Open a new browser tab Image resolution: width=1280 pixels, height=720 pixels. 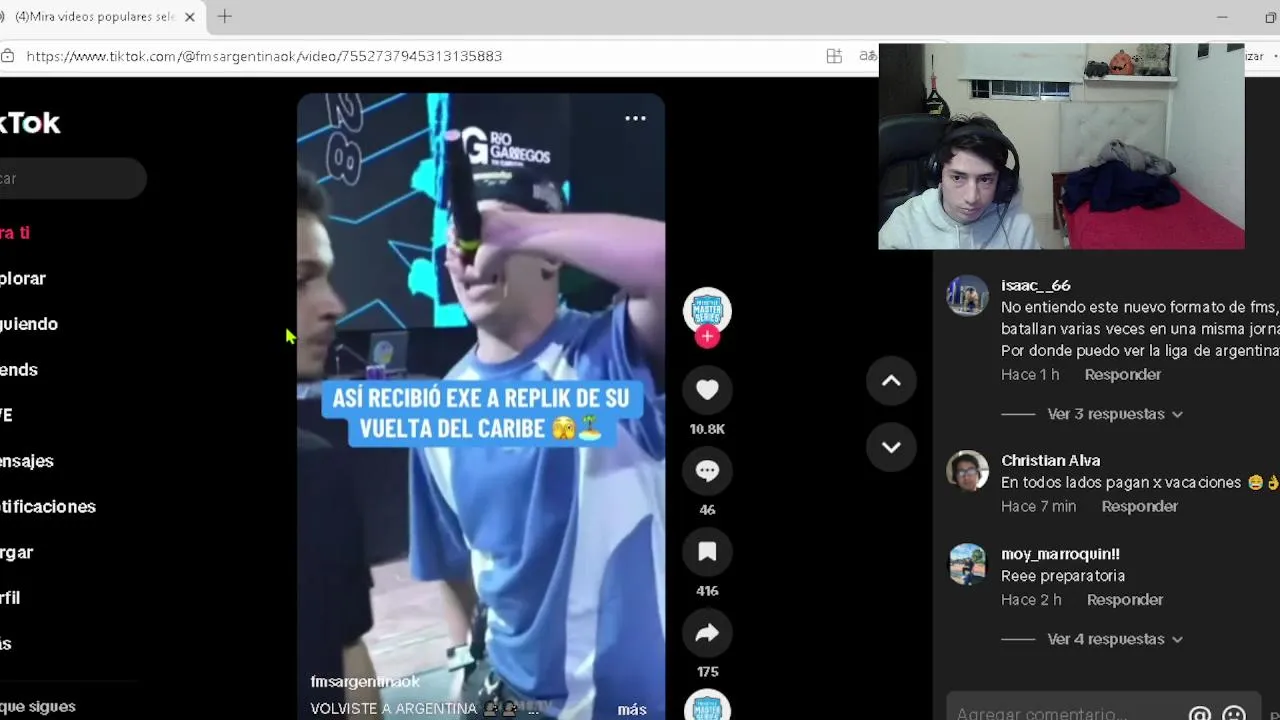click(x=225, y=17)
